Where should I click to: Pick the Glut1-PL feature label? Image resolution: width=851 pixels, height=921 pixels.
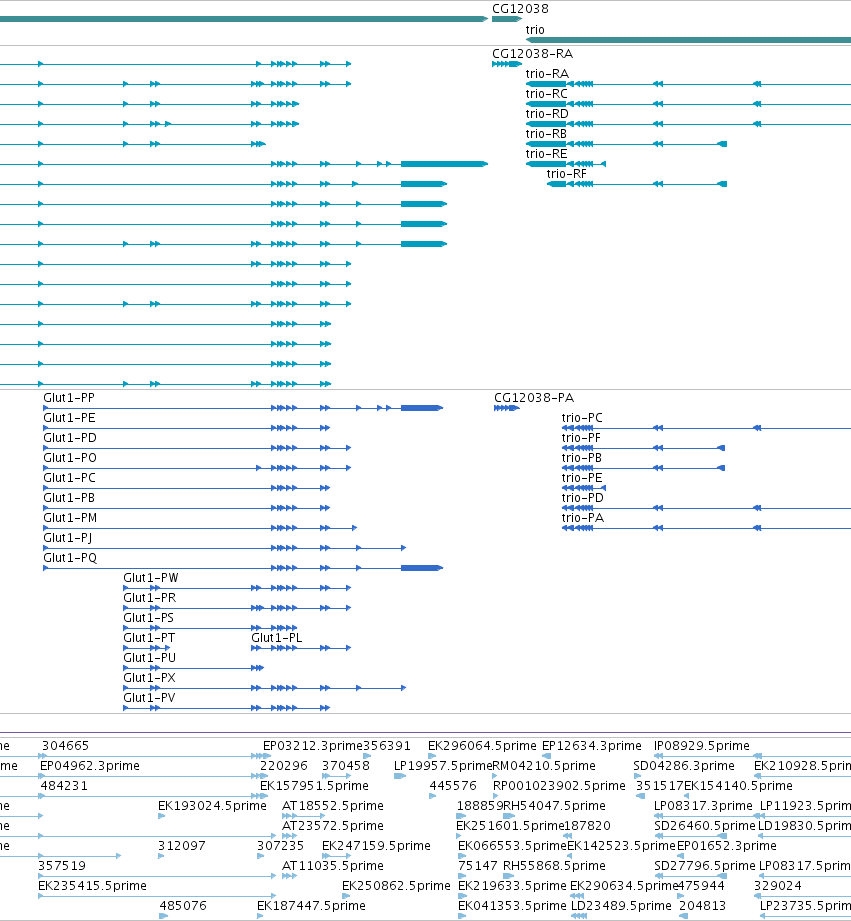(x=277, y=637)
